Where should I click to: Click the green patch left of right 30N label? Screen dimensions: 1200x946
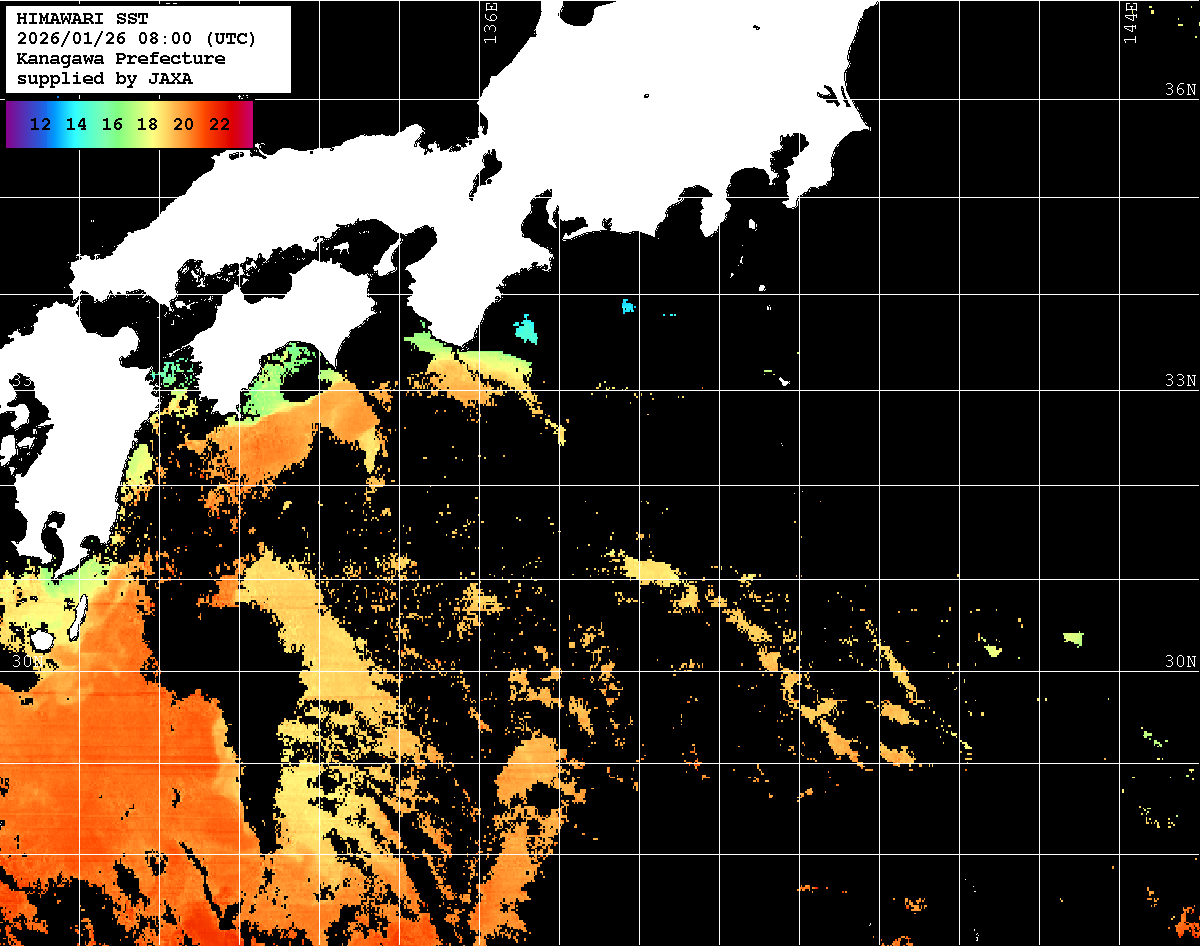(1073, 637)
